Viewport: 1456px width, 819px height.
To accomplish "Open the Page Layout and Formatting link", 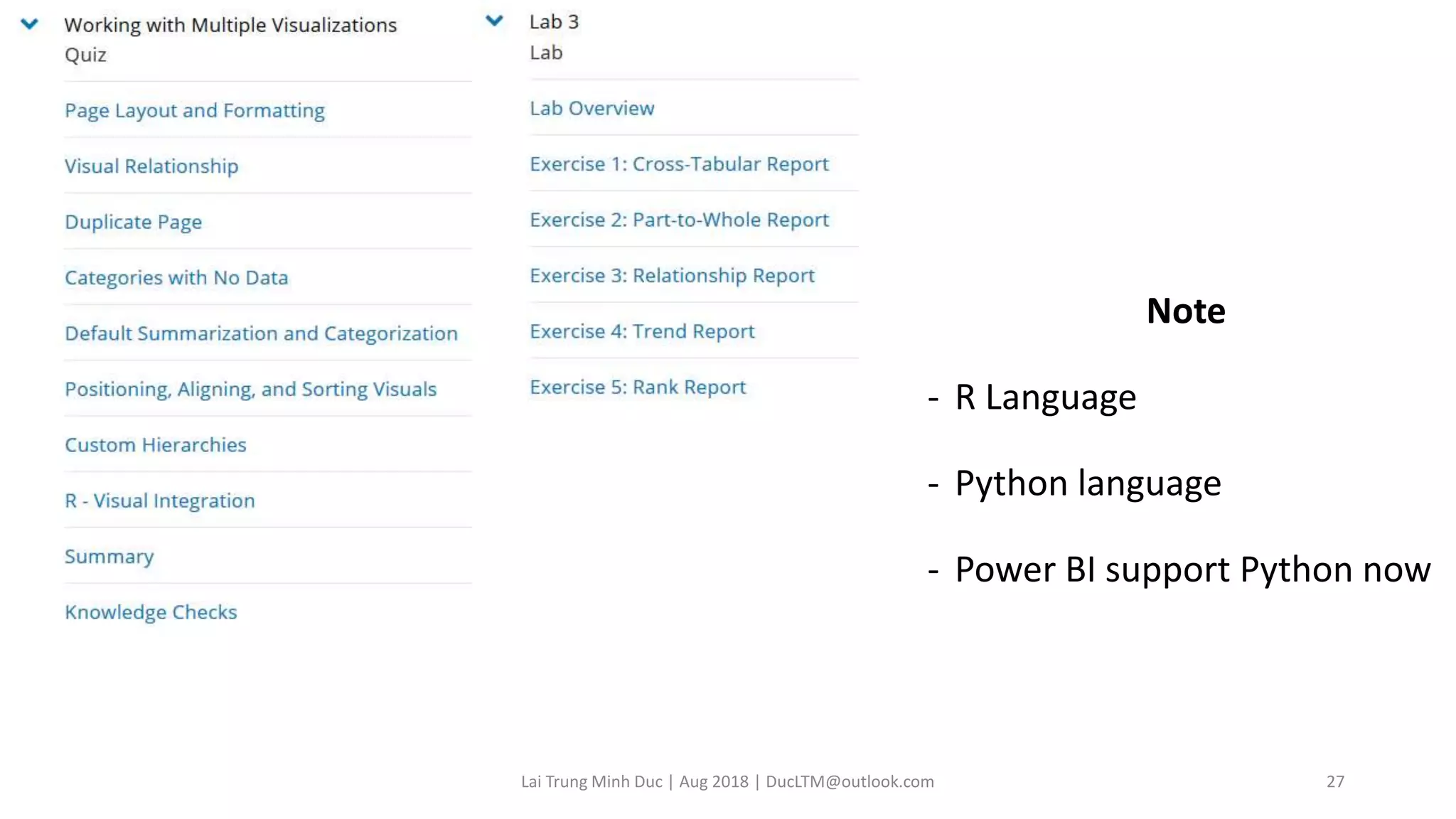I will (195, 111).
